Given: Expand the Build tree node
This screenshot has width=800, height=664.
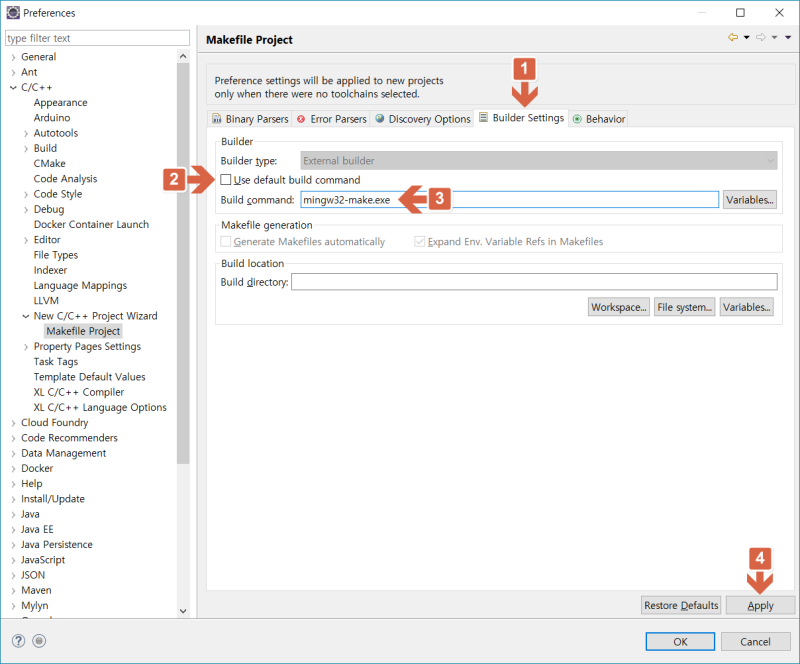Looking at the screenshot, I should point(26,149).
